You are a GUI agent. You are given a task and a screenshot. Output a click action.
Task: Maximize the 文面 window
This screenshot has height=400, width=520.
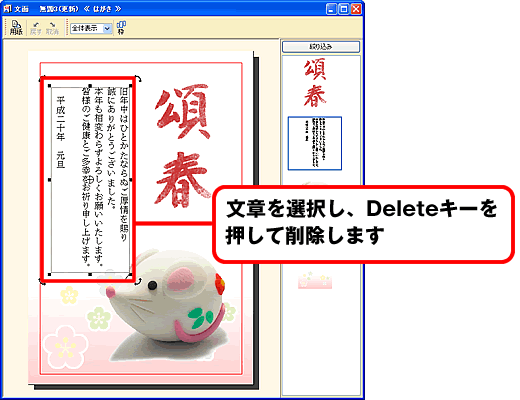[344, 9]
